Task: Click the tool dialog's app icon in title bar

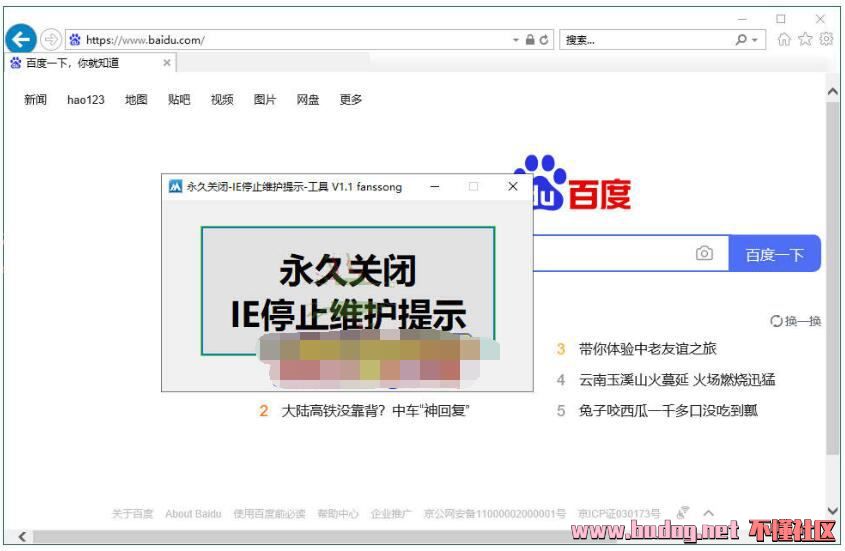Action: pos(175,187)
